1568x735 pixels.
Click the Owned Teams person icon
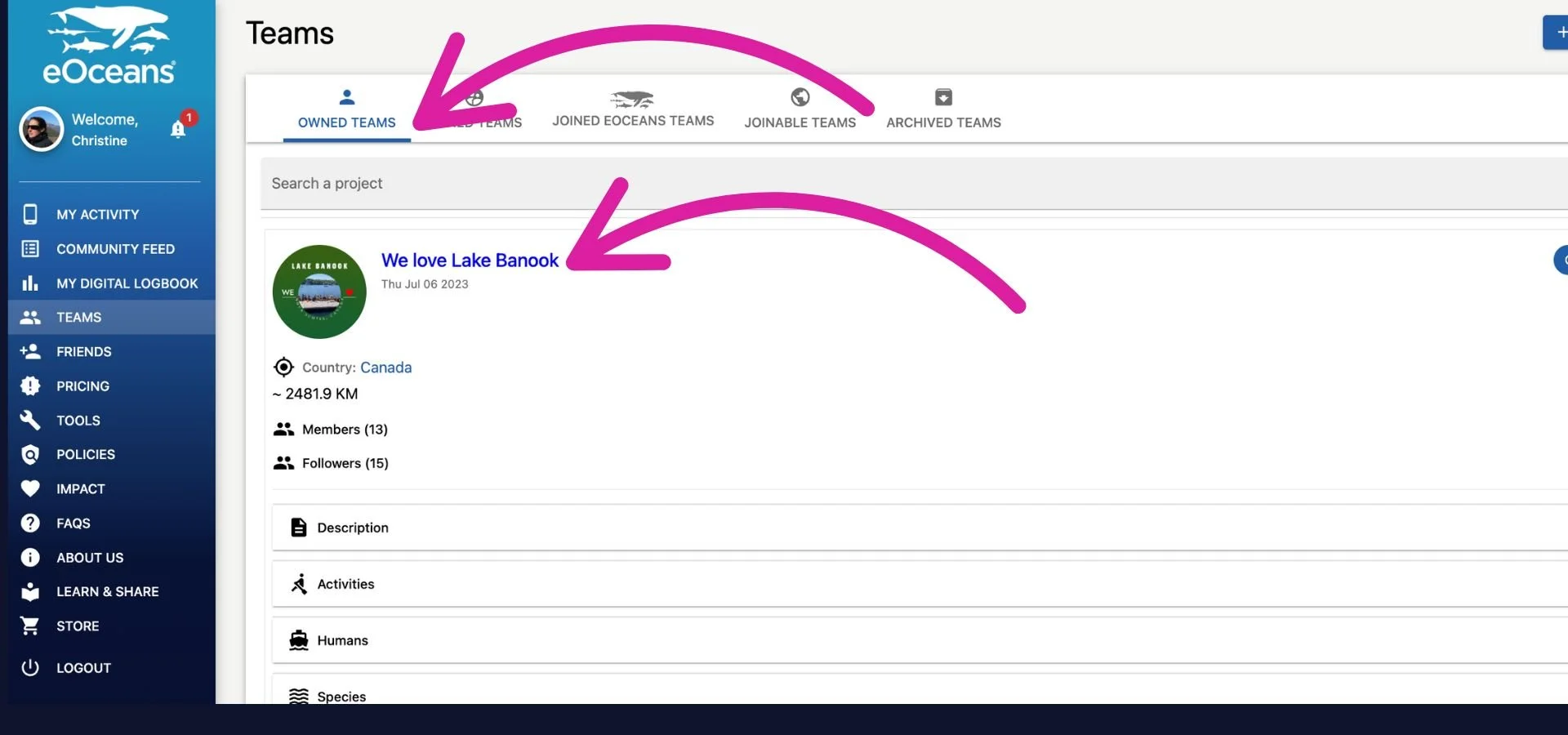point(347,97)
